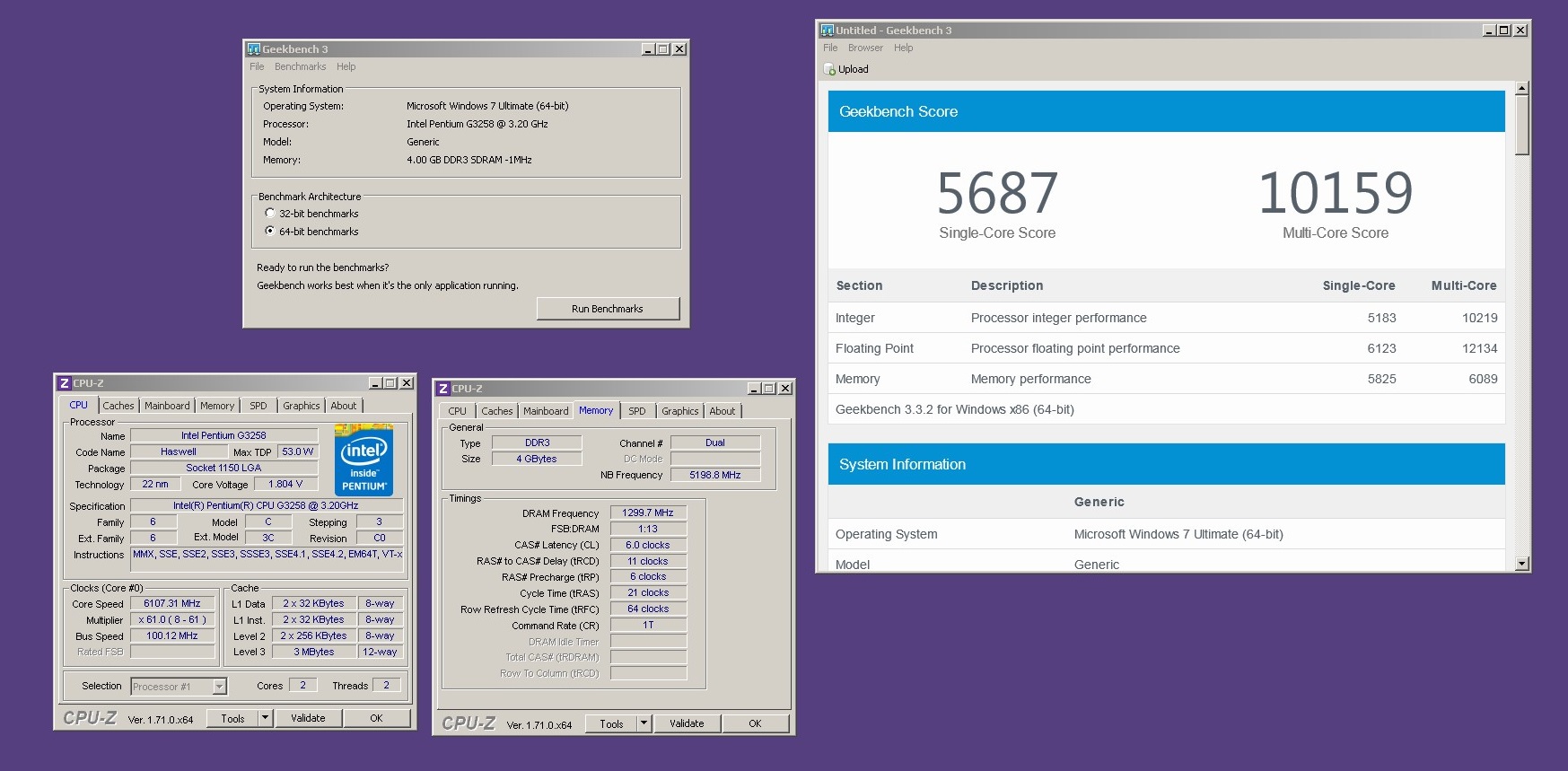
Task: Click OK button in left CPU-Z window
Action: tap(376, 718)
